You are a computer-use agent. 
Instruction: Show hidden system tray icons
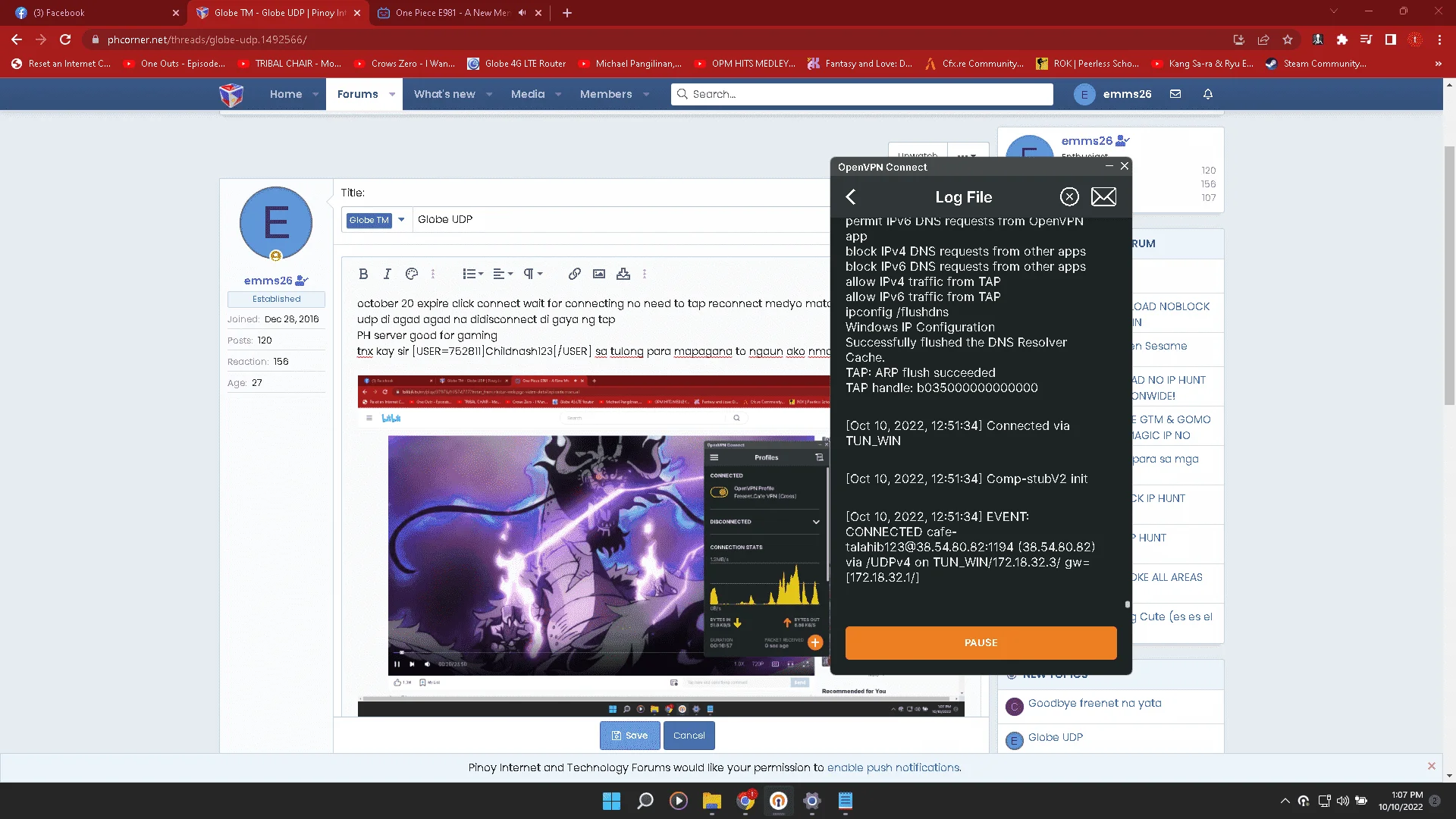tap(1285, 801)
